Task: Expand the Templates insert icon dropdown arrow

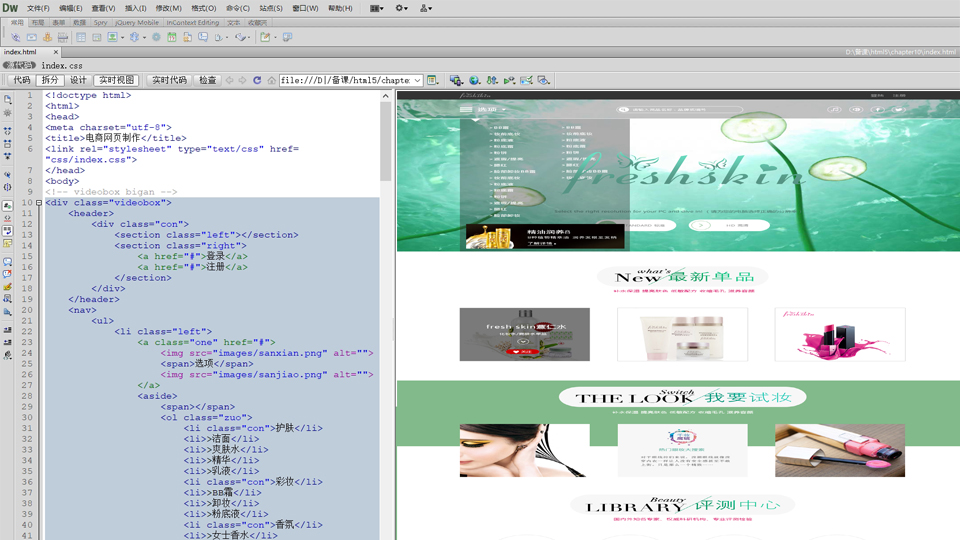Action: 275,37
